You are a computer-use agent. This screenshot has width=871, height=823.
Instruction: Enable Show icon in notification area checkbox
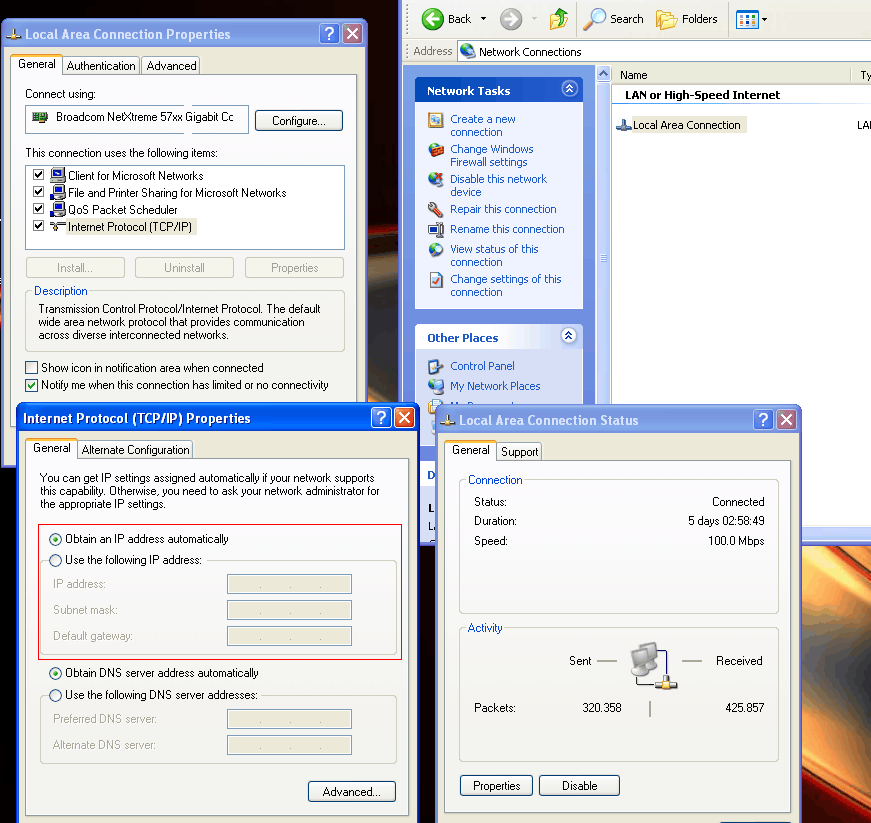click(32, 368)
